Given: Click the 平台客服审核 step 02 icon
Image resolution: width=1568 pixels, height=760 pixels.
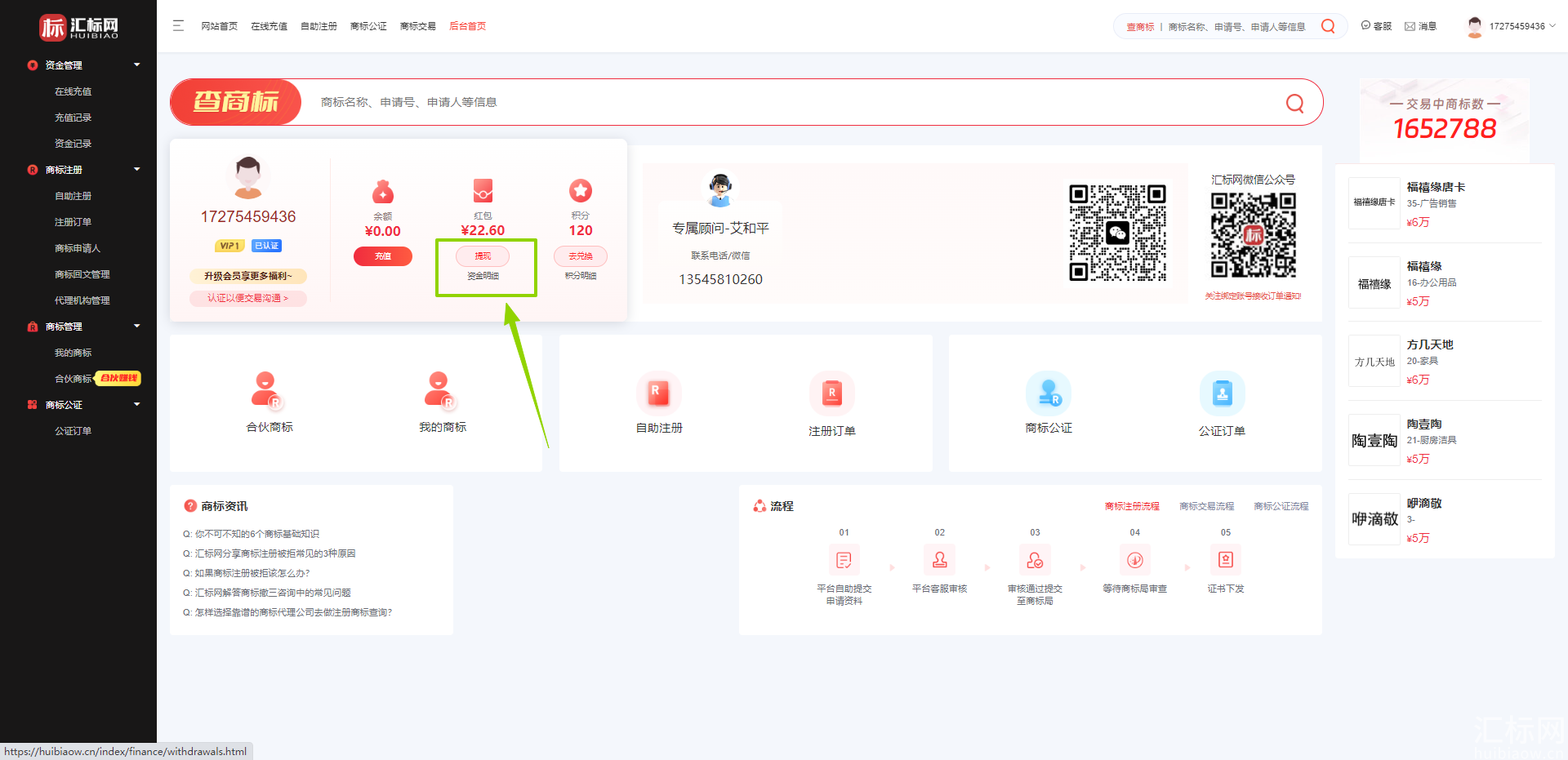Looking at the screenshot, I should [939, 560].
